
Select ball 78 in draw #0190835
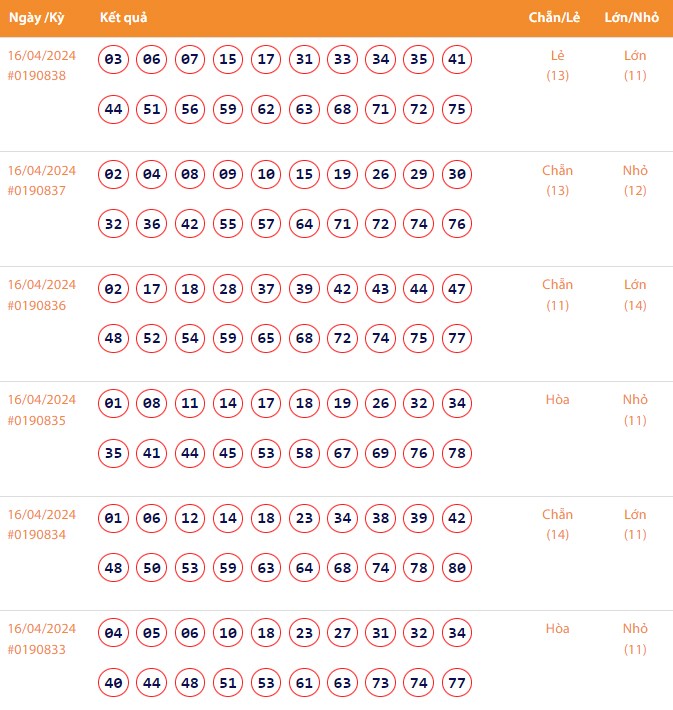point(456,453)
